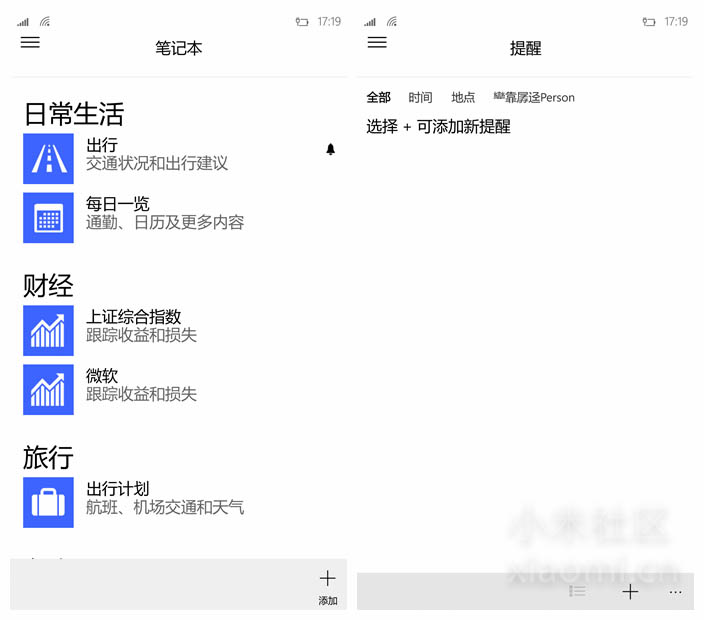Click the 笔记本 page title

pos(179,48)
